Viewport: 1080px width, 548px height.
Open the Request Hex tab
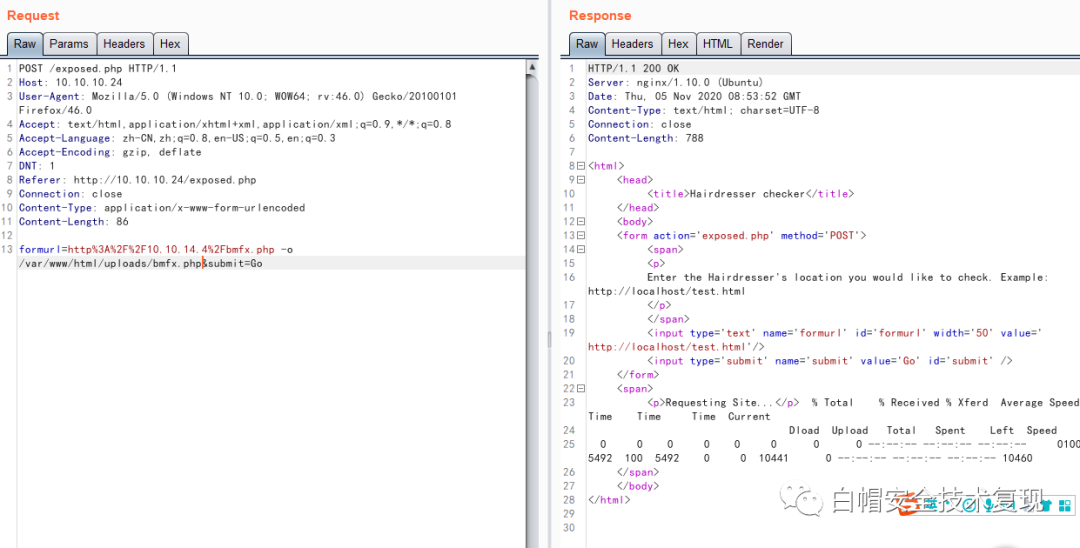tap(170, 43)
